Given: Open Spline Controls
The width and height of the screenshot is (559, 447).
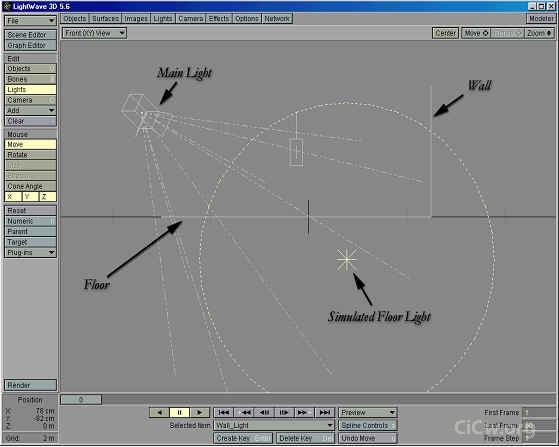Looking at the screenshot, I should (x=368, y=425).
